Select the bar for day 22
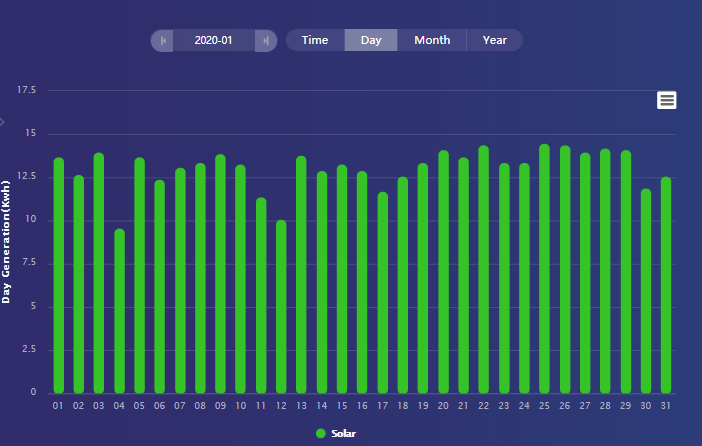This screenshot has height=446, width=702. click(483, 270)
